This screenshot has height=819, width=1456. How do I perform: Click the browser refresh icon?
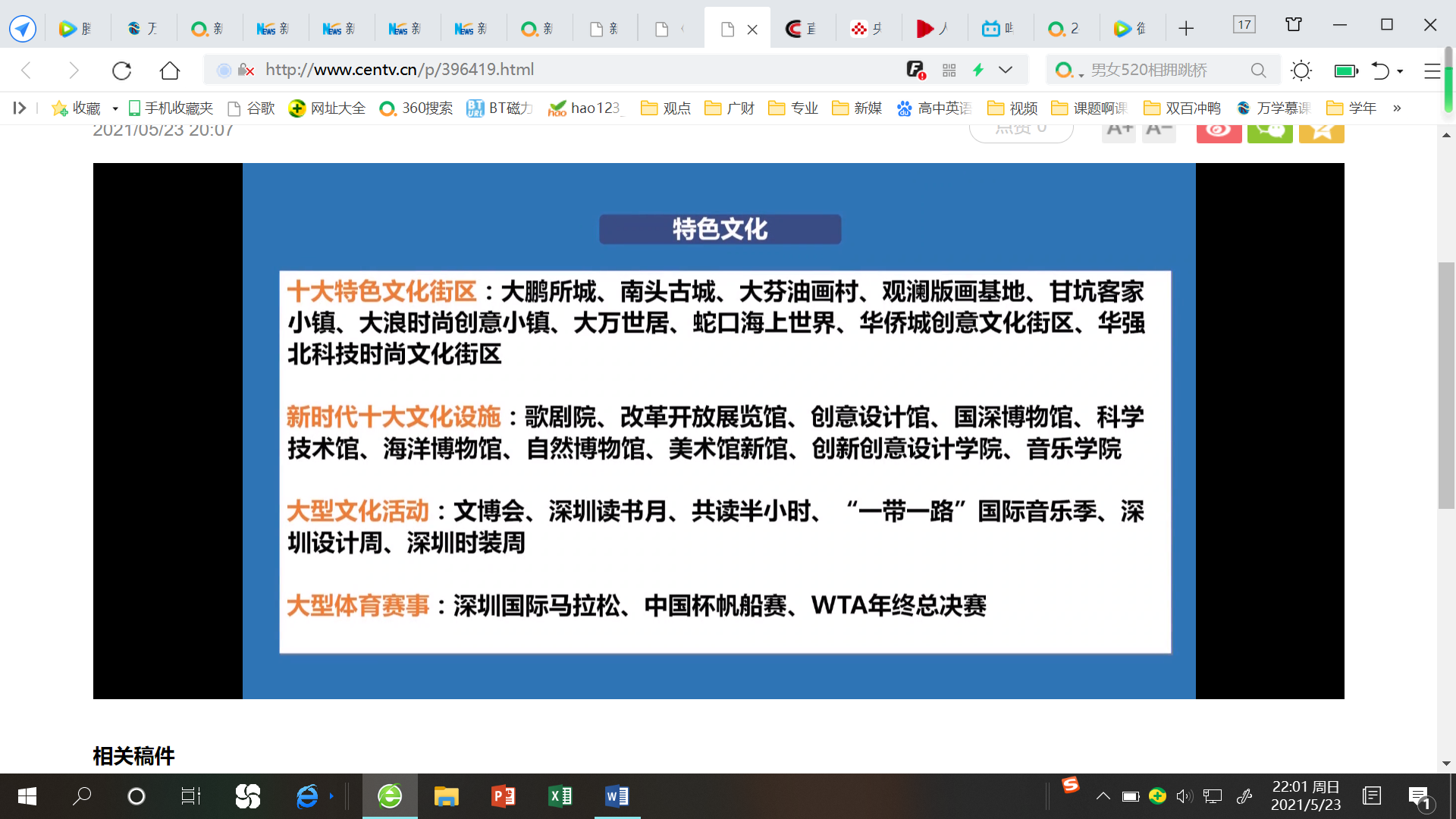point(121,71)
